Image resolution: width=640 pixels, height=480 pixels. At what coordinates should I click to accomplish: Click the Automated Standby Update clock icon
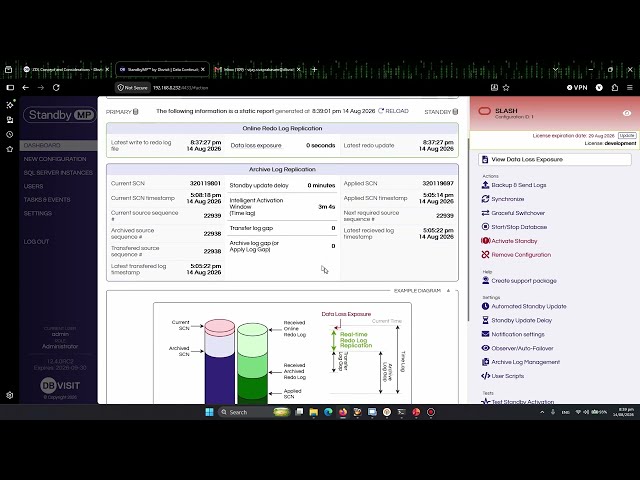pos(485,306)
